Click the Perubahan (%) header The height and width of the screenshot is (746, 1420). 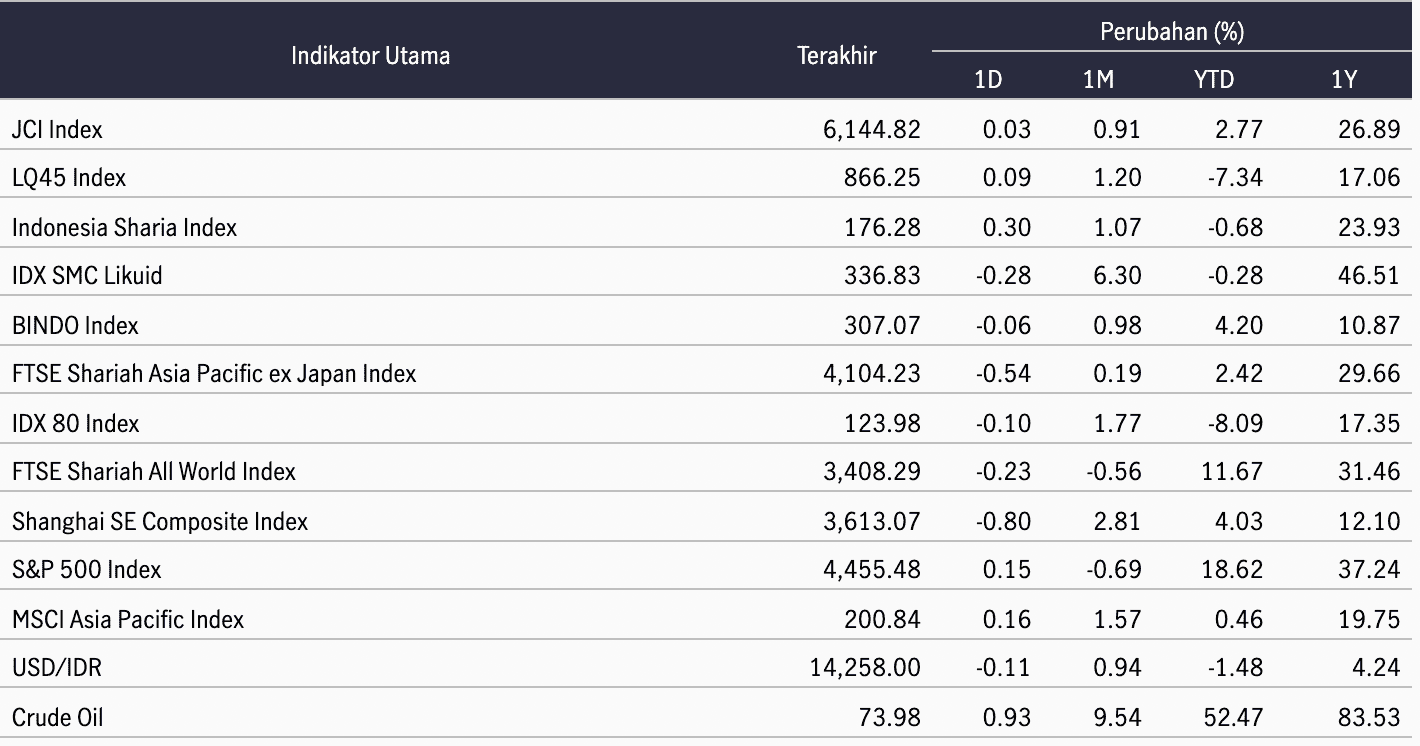click(1172, 32)
